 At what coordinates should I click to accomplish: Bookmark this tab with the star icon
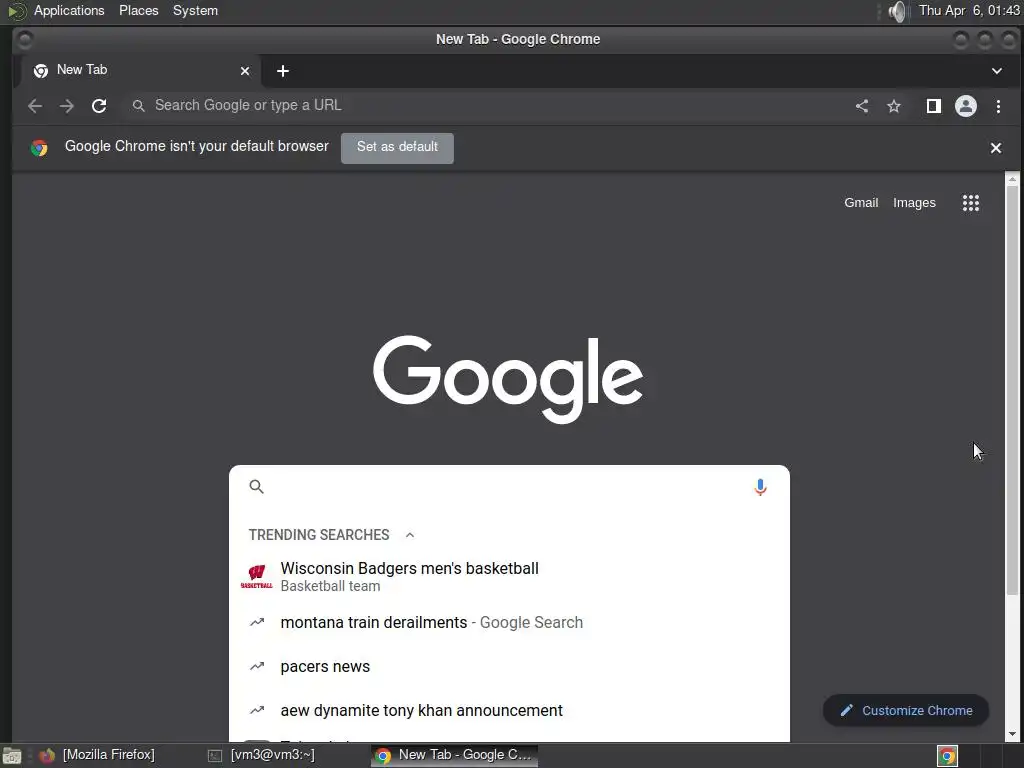pyautogui.click(x=894, y=106)
